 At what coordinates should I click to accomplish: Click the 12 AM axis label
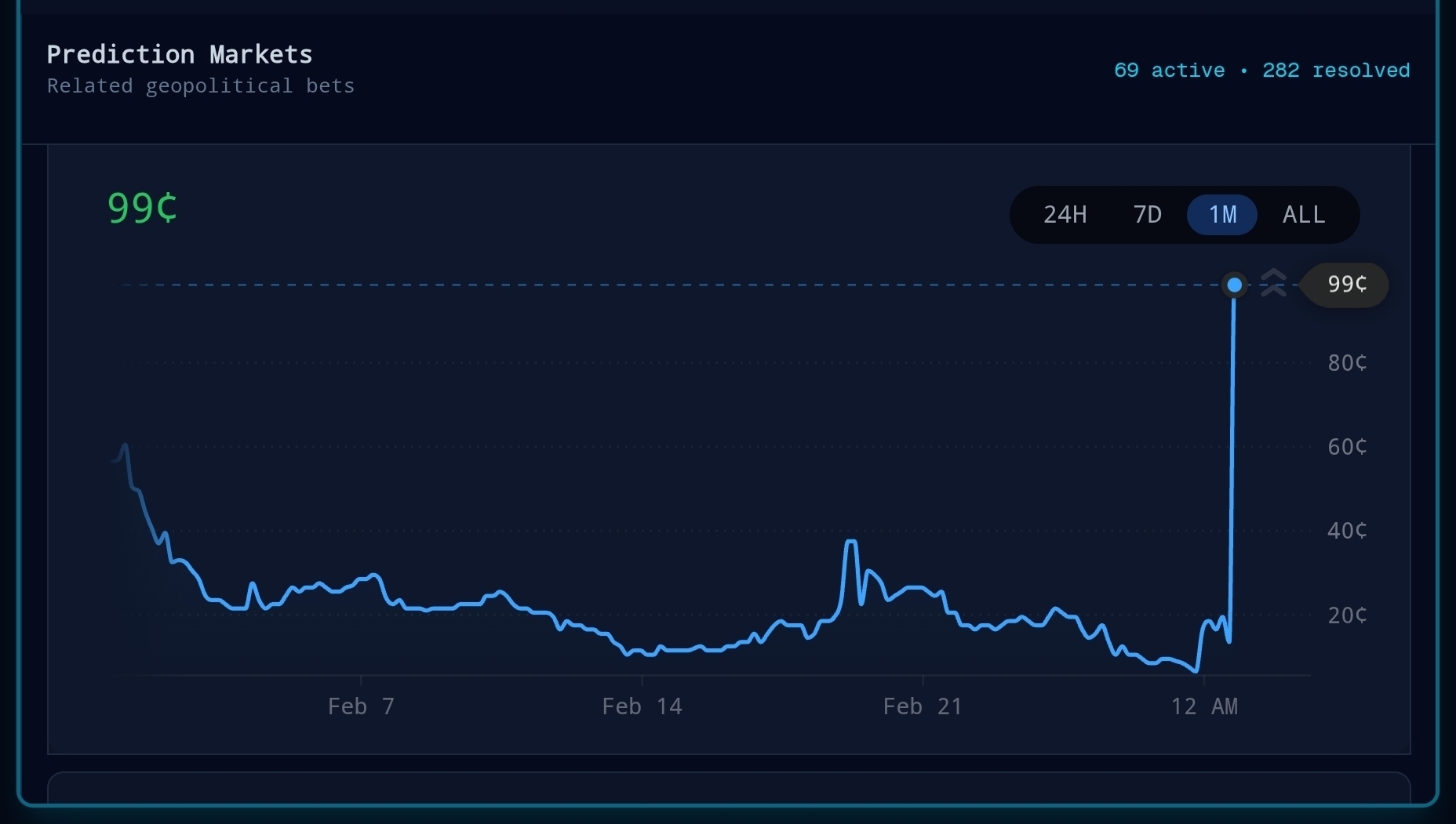point(1204,706)
